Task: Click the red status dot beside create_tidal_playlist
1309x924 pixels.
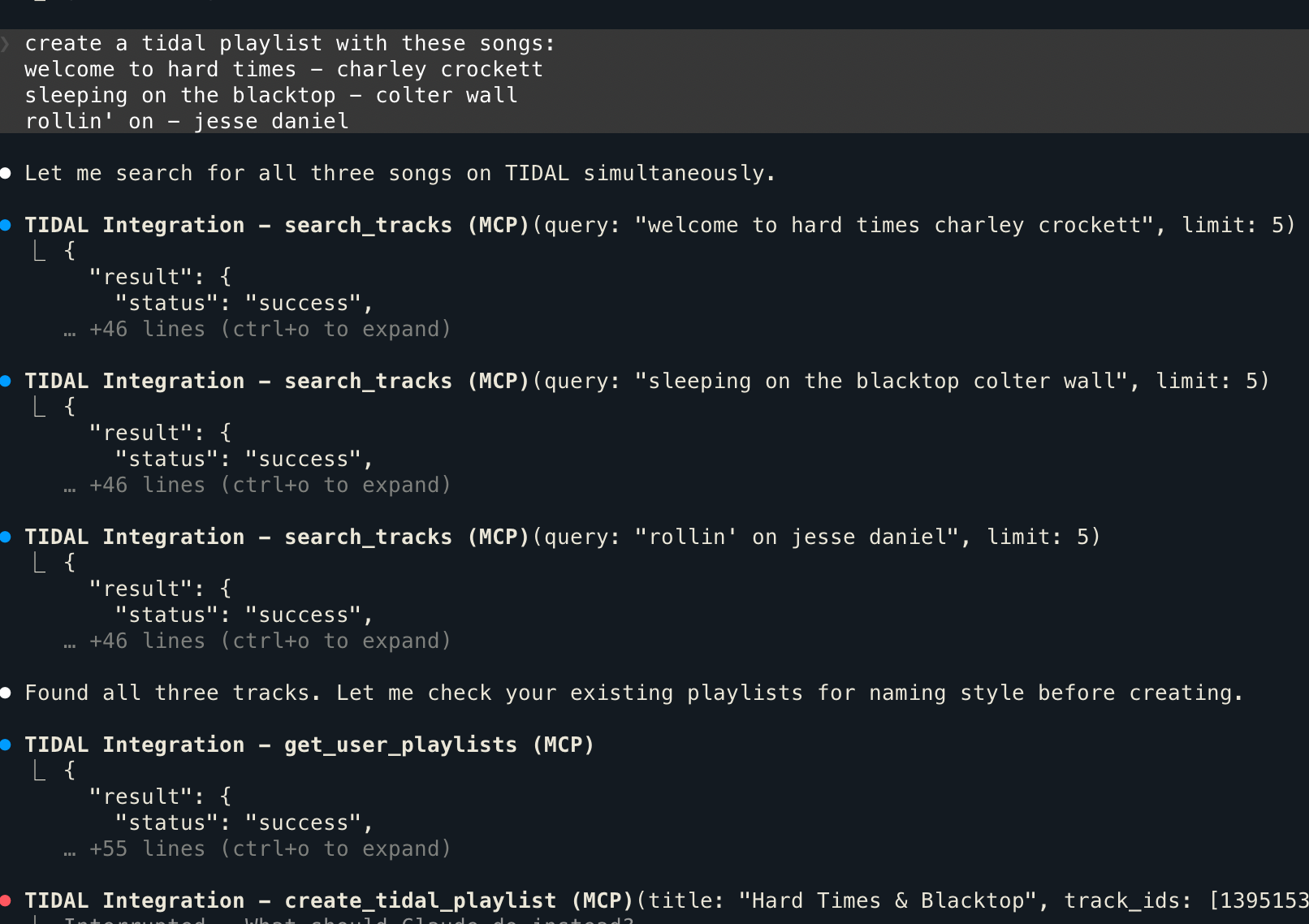Action: [x=6, y=900]
